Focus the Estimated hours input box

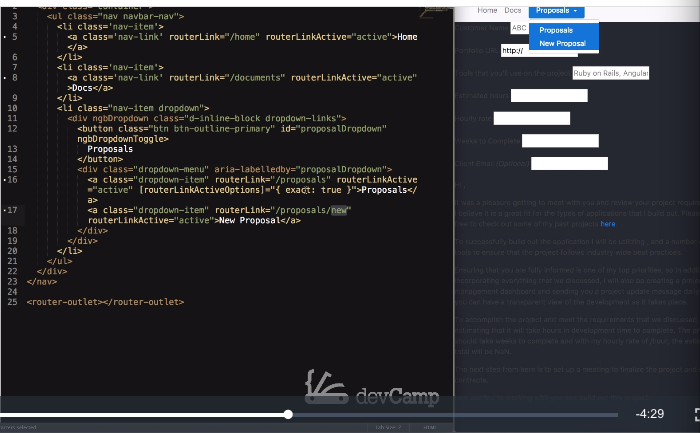(549, 96)
